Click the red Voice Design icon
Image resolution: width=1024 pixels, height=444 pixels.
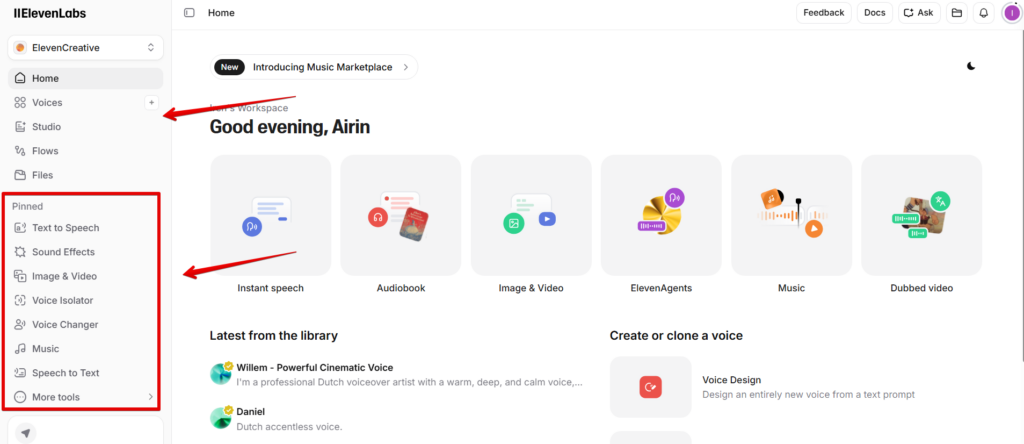650,387
